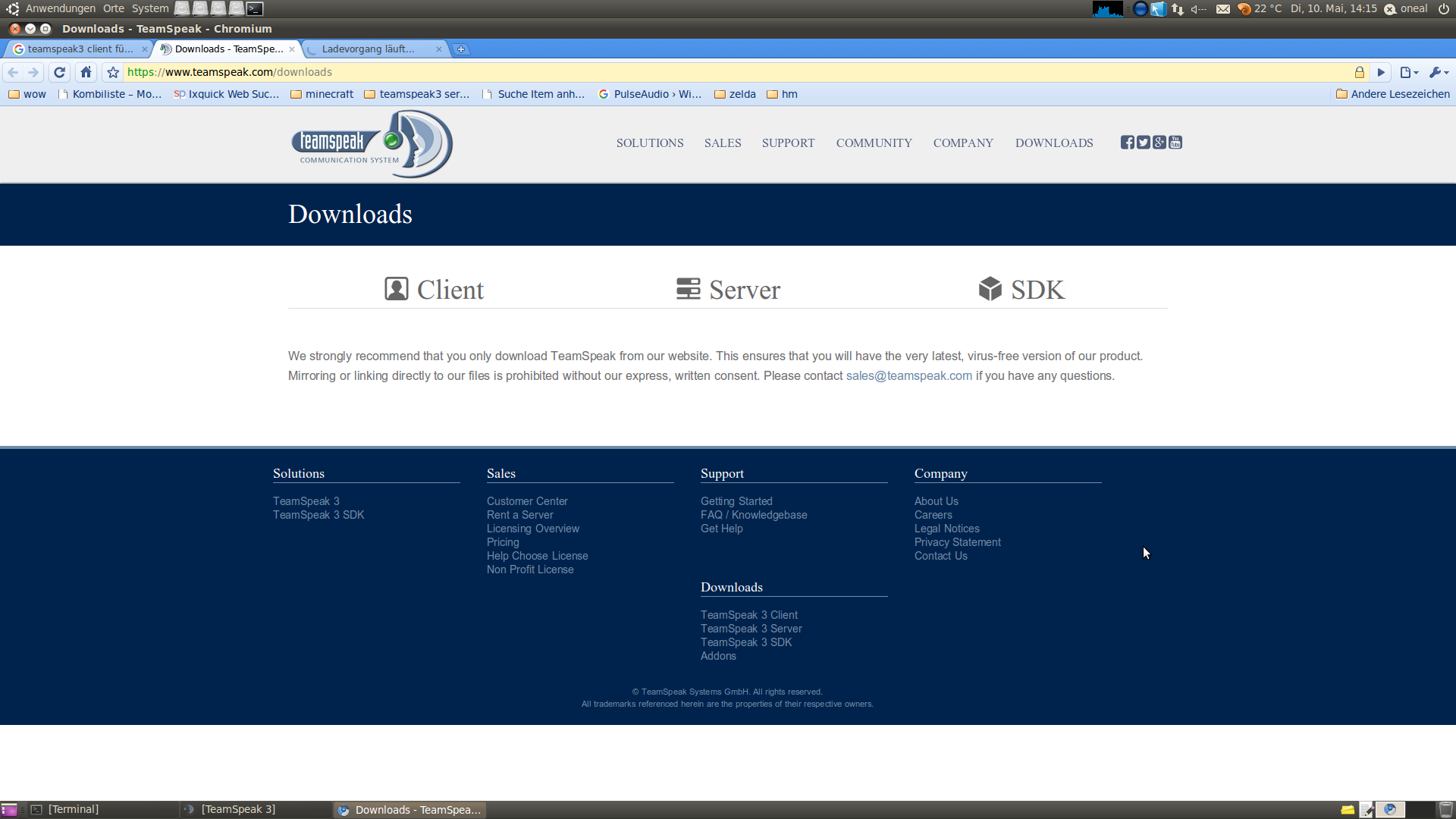This screenshot has width=1456, height=819.
Task: Open a new browser tab
Action: coord(461,49)
